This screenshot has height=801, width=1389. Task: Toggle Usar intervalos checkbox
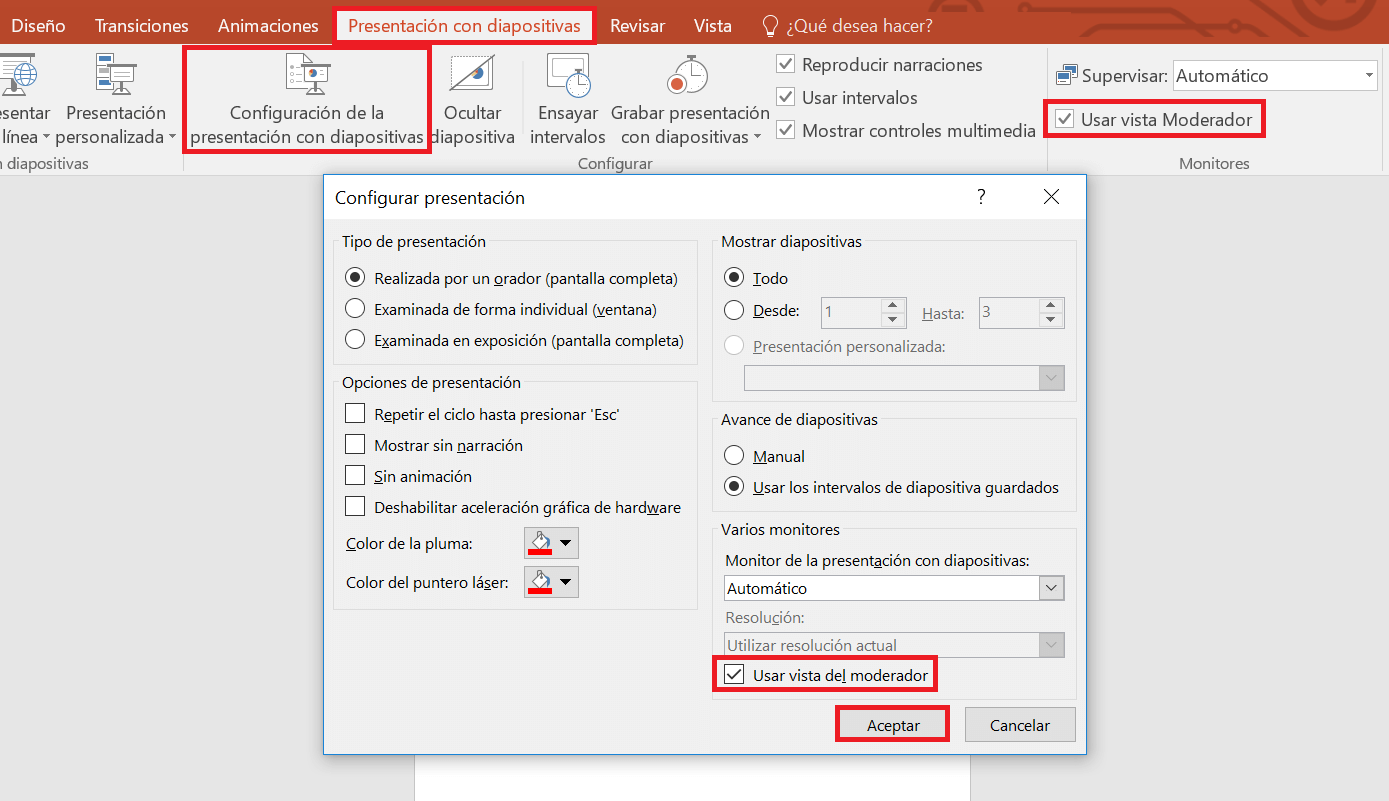pyautogui.click(x=786, y=98)
